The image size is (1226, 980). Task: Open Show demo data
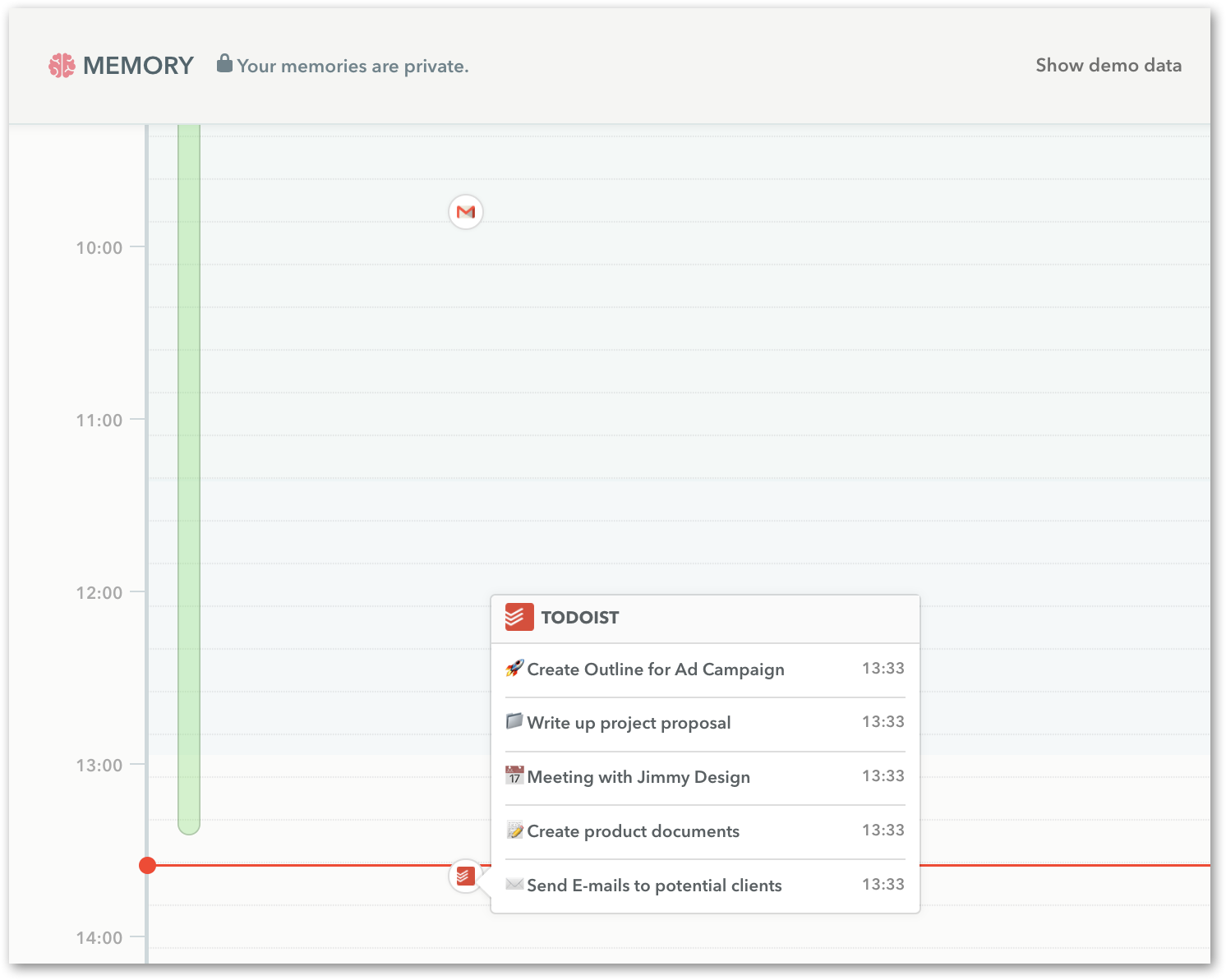click(1108, 65)
